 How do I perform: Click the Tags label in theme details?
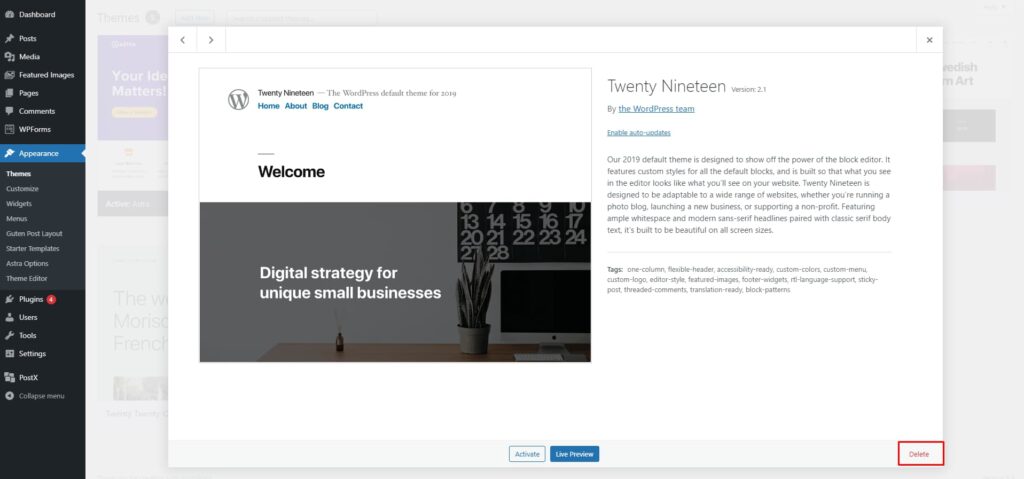point(615,269)
